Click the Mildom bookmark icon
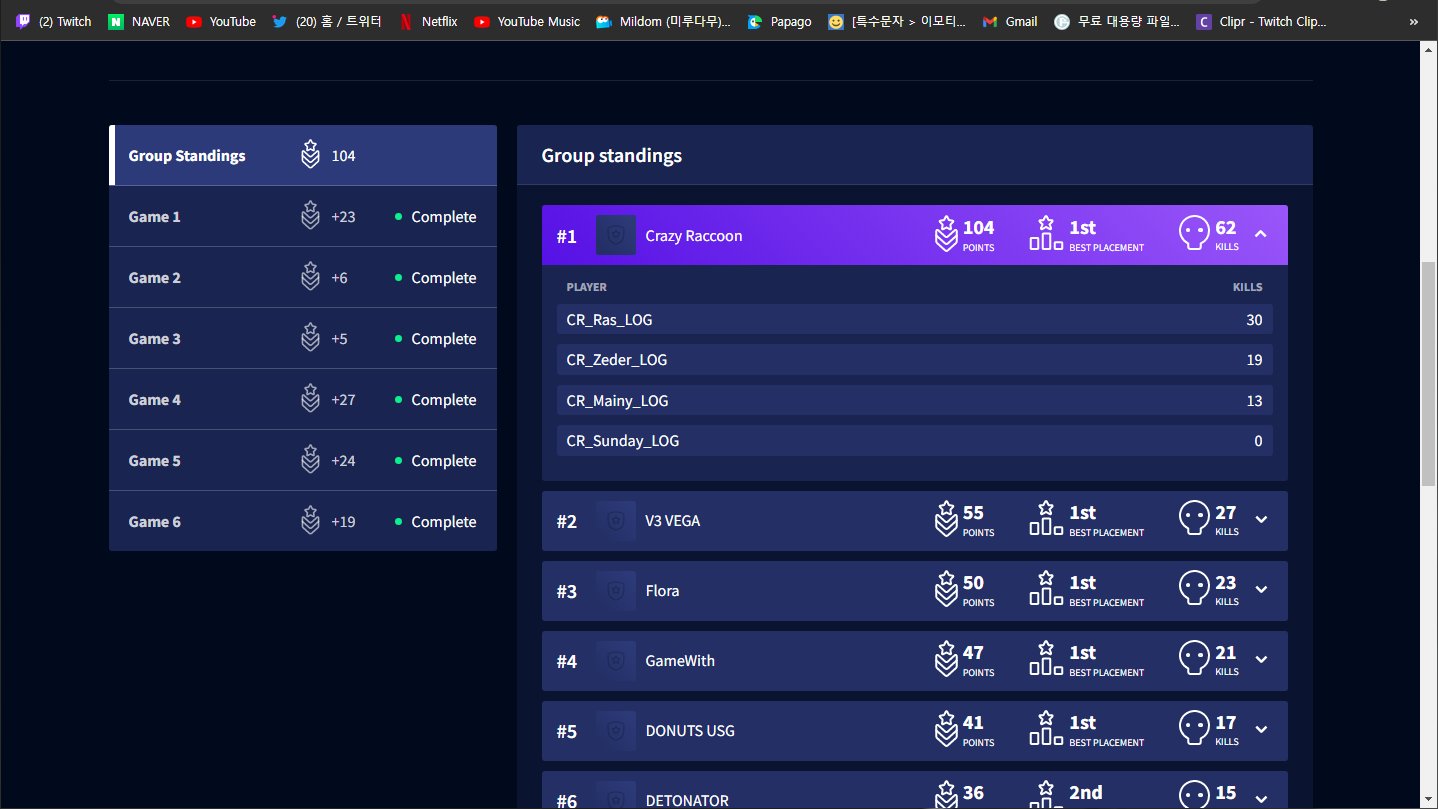The width and height of the screenshot is (1438, 809). click(603, 21)
